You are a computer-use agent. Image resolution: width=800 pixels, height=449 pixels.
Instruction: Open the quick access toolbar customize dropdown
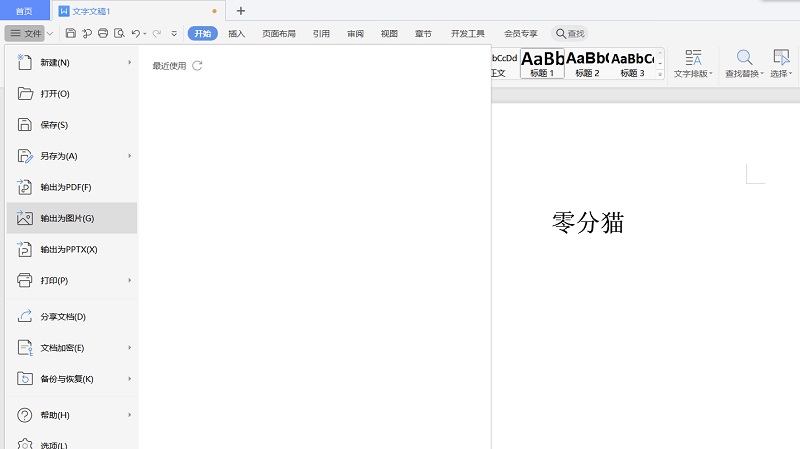point(174,33)
